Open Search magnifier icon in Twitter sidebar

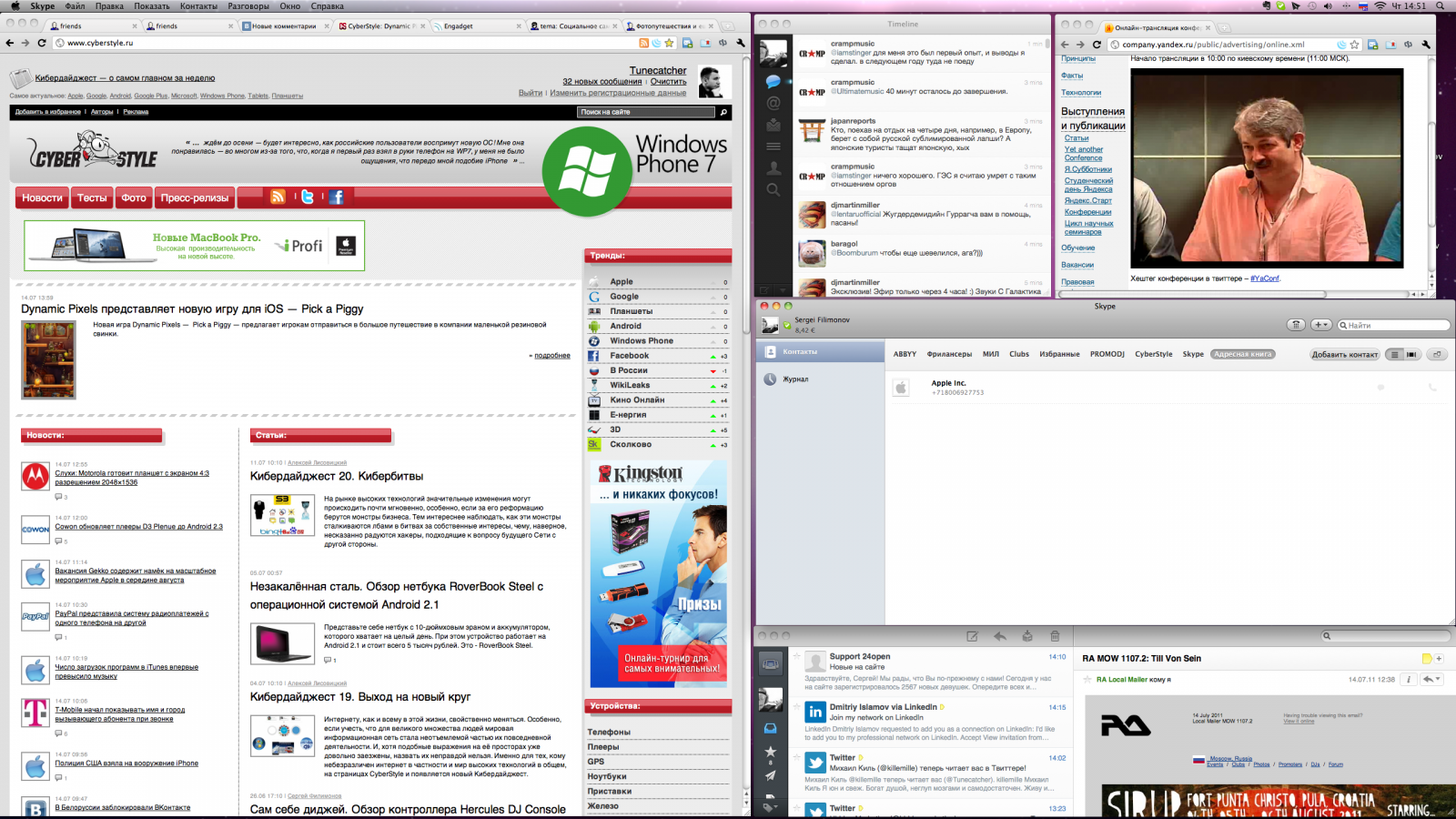point(773,190)
